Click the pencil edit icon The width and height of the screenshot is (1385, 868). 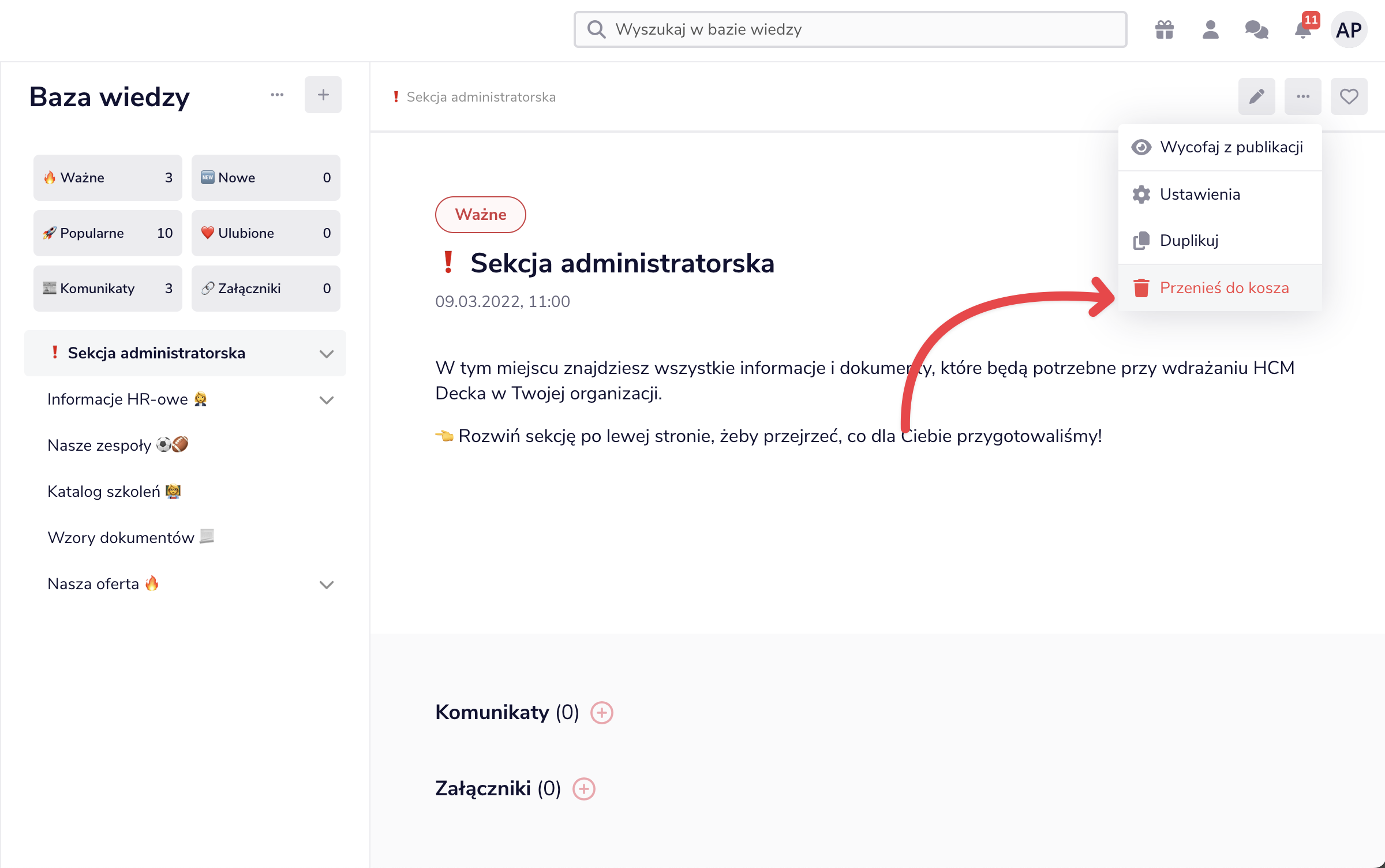coord(1256,96)
